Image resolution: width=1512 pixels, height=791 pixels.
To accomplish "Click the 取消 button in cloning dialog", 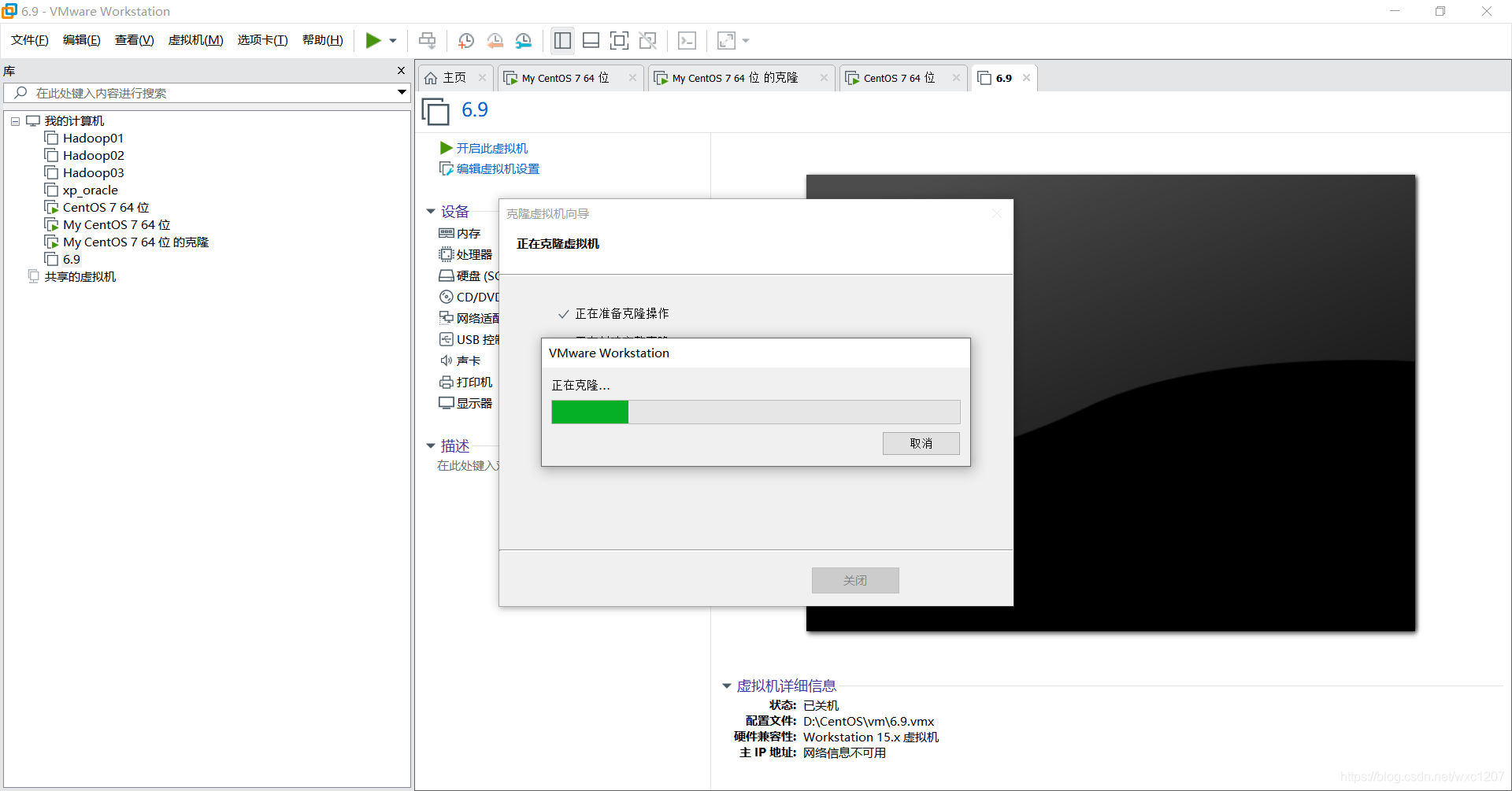I will (921, 443).
